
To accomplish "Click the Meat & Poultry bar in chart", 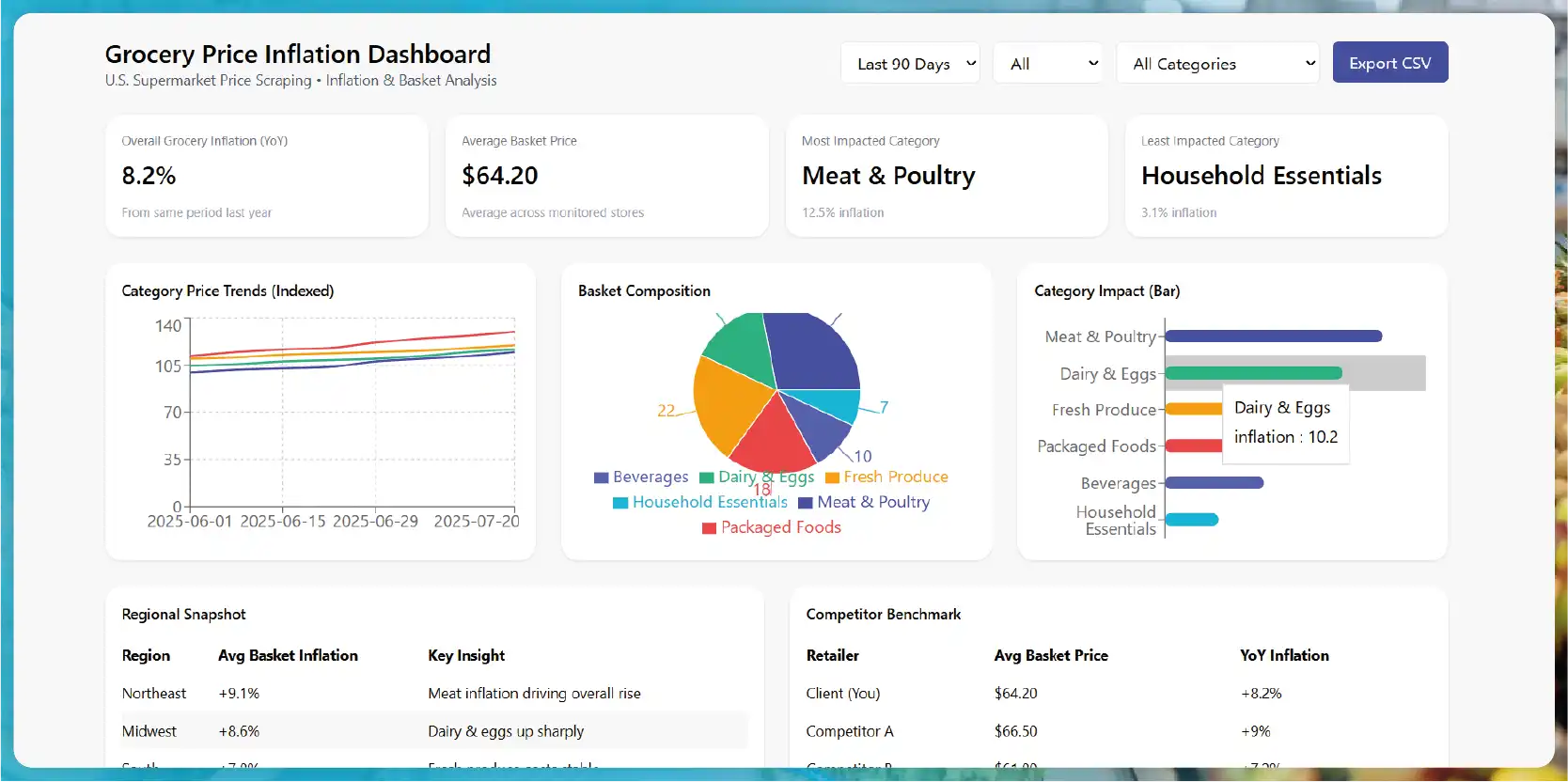I will (1273, 336).
